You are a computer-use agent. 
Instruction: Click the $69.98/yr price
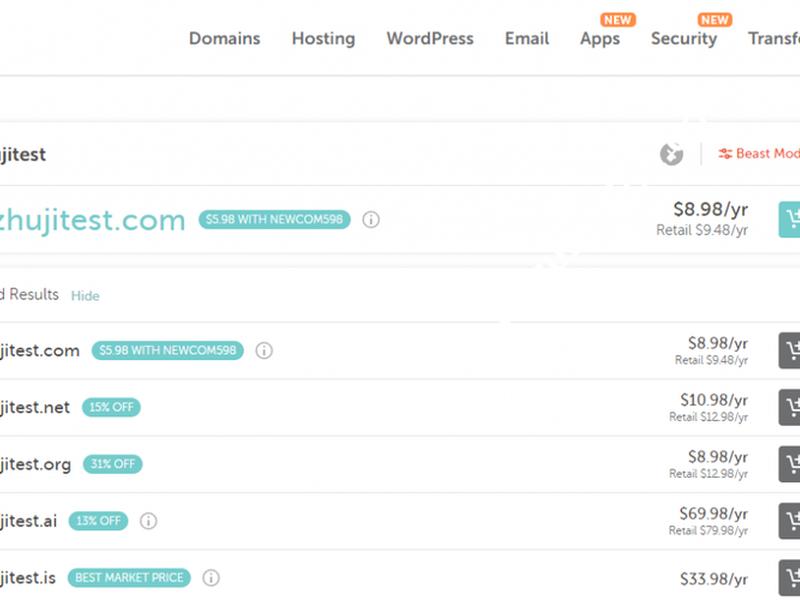coord(713,513)
